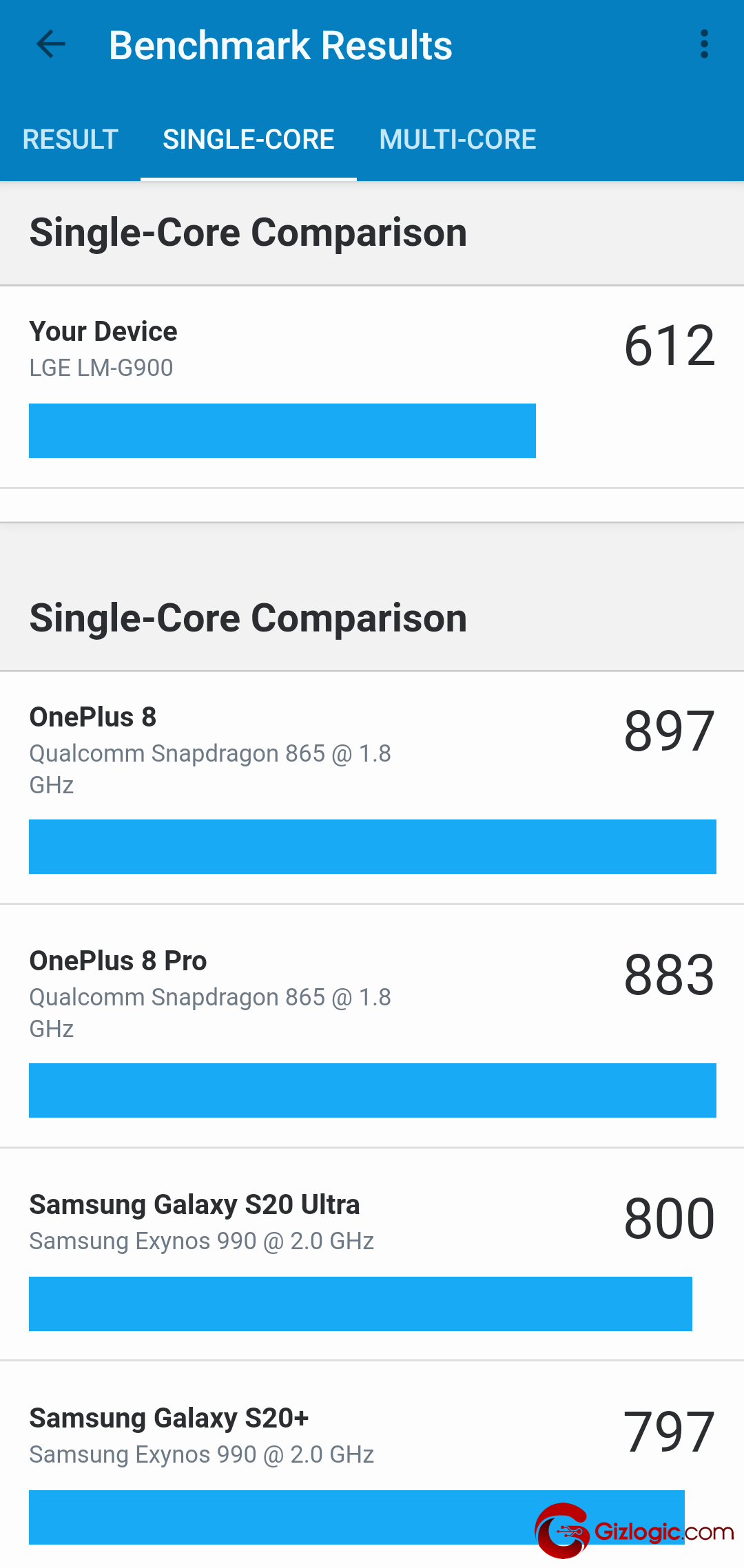Click the back arrow icon
Image resolution: width=744 pixels, height=1568 pixels.
50,44
